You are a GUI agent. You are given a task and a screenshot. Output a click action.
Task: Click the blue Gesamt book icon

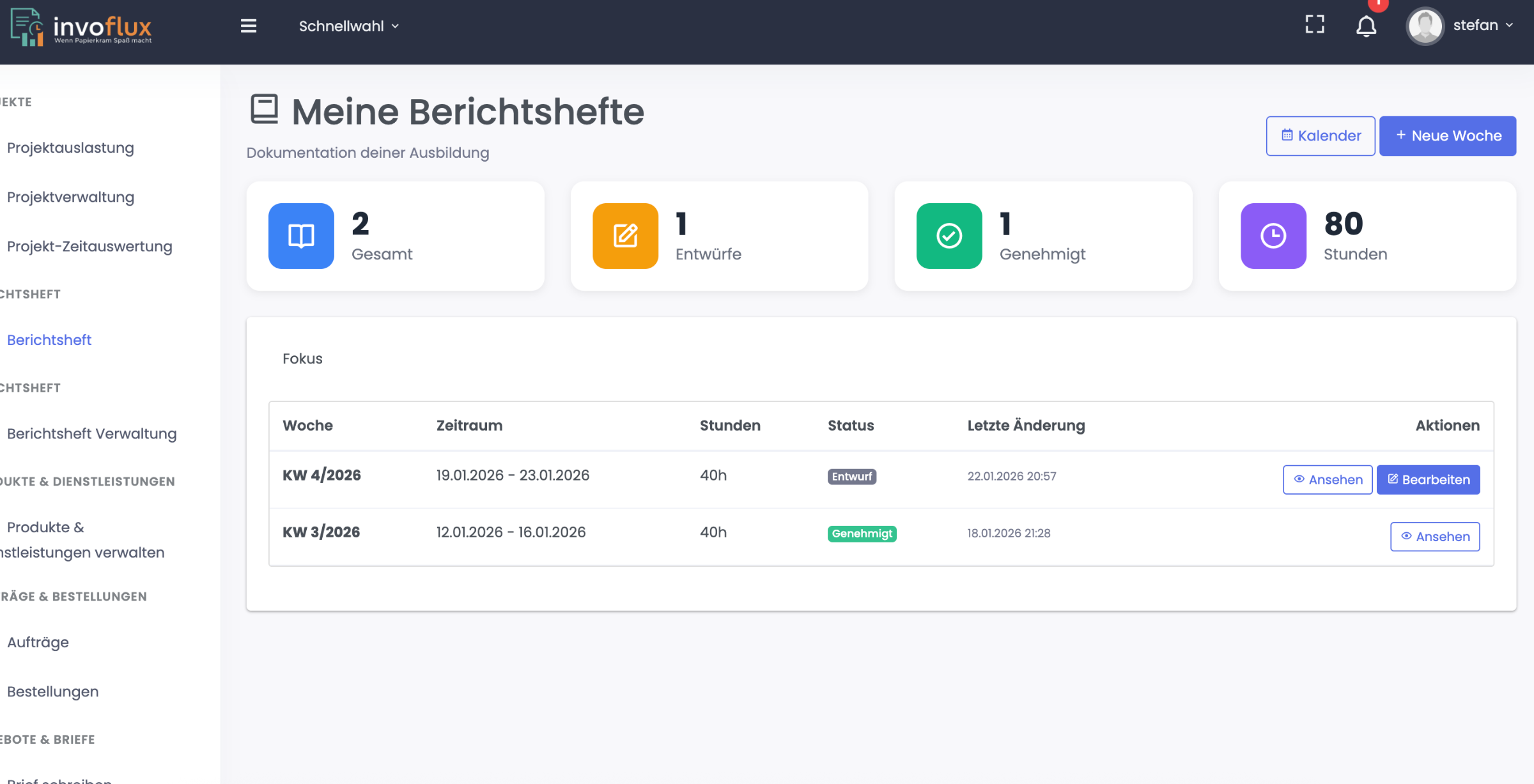click(301, 236)
